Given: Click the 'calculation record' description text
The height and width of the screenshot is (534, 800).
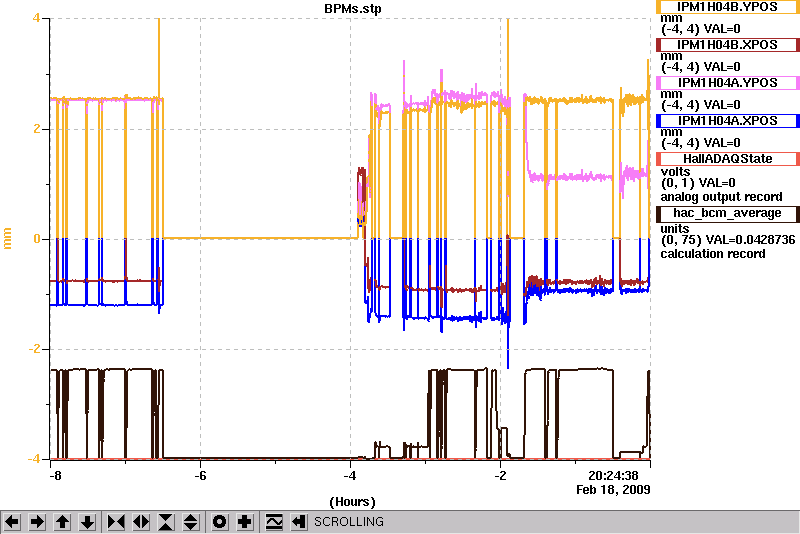Looking at the screenshot, I should coord(713,254).
